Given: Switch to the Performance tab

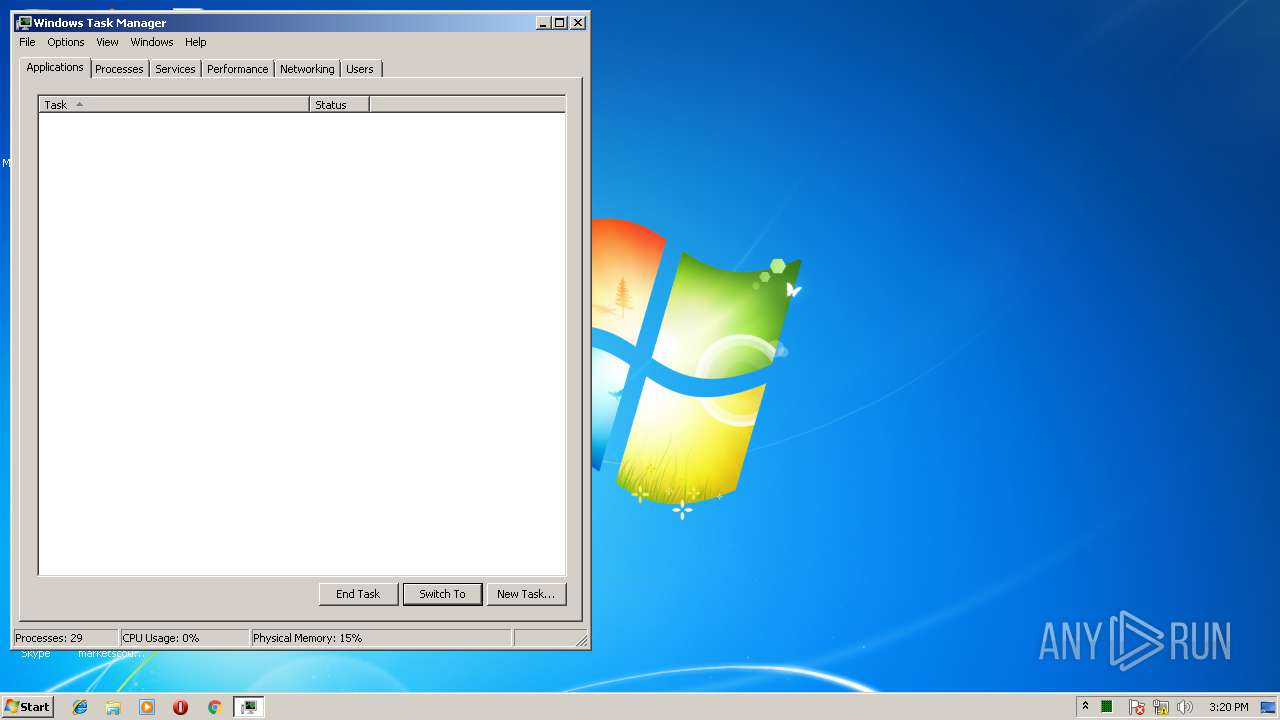Looking at the screenshot, I should pos(237,69).
